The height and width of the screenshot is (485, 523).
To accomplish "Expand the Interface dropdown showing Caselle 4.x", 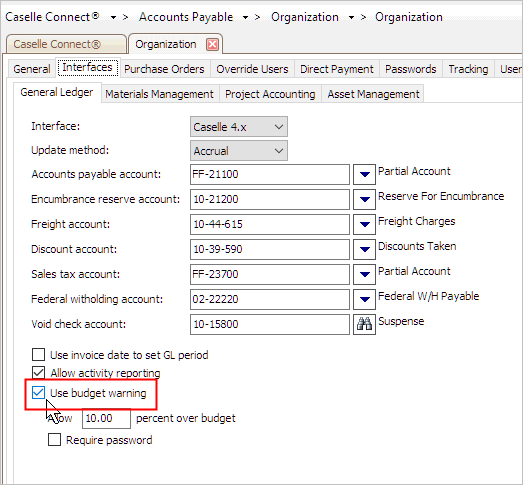I will (x=239, y=127).
